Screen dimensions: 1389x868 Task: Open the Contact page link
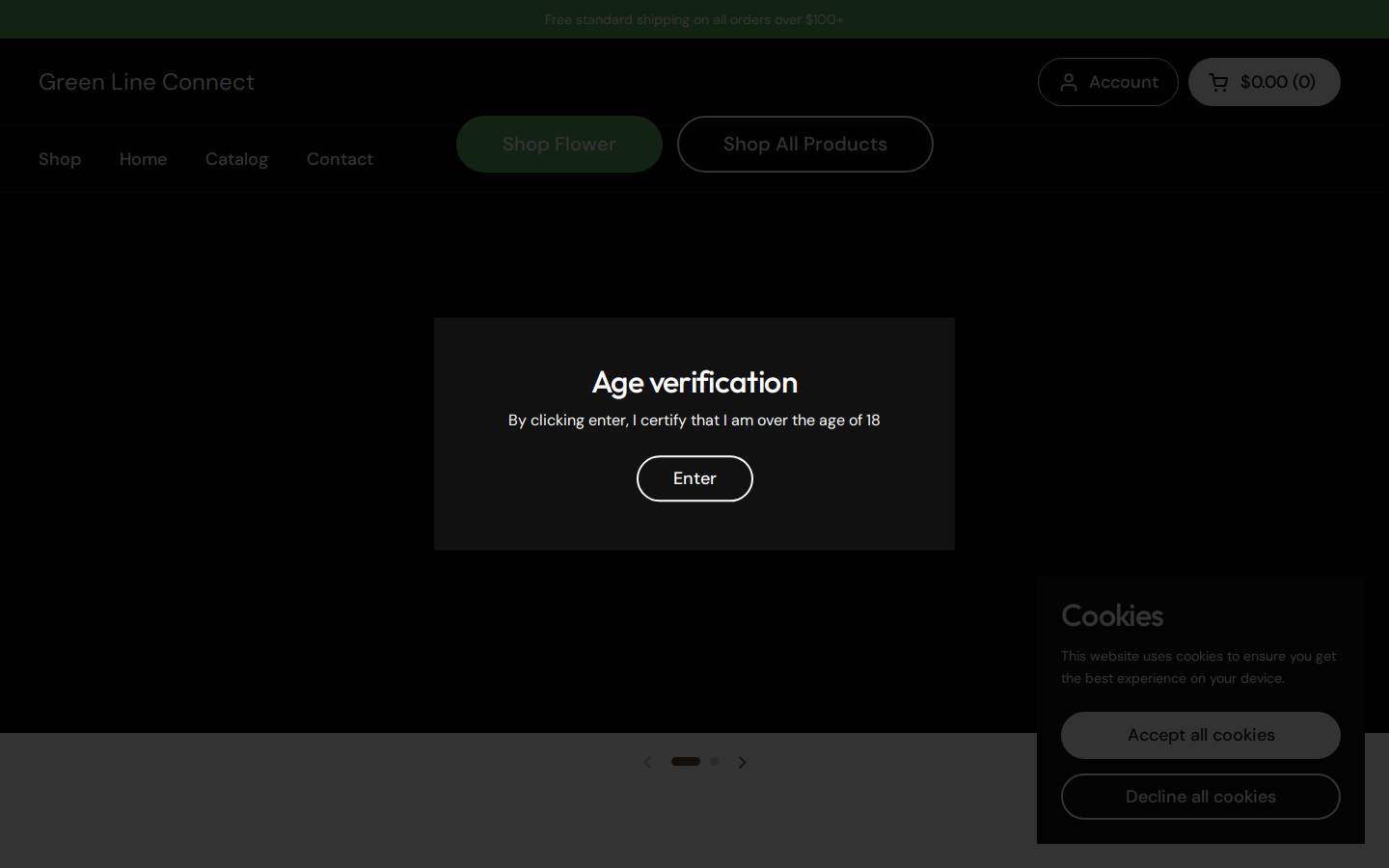point(340,159)
